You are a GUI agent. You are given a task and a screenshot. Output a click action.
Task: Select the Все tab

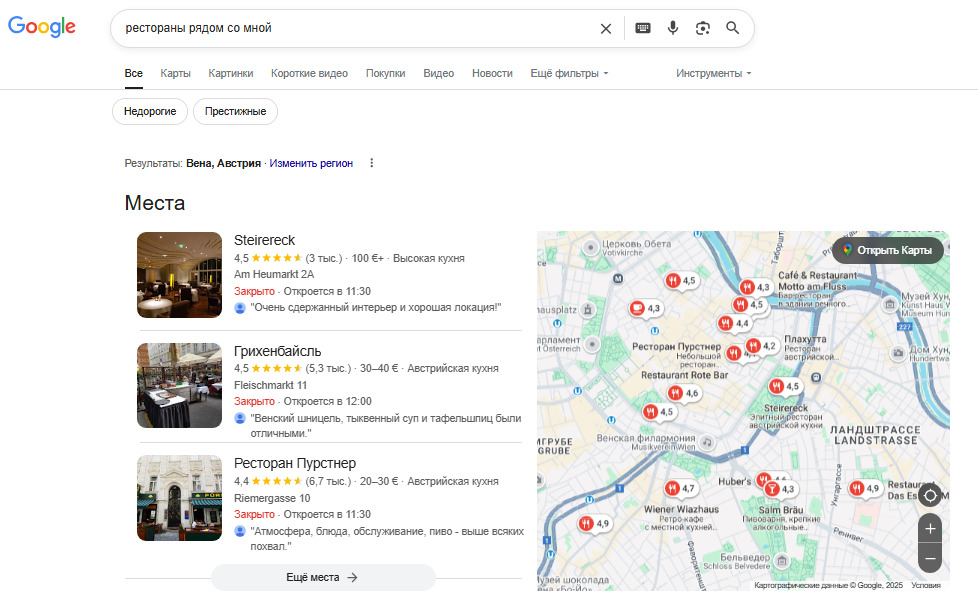(133, 73)
